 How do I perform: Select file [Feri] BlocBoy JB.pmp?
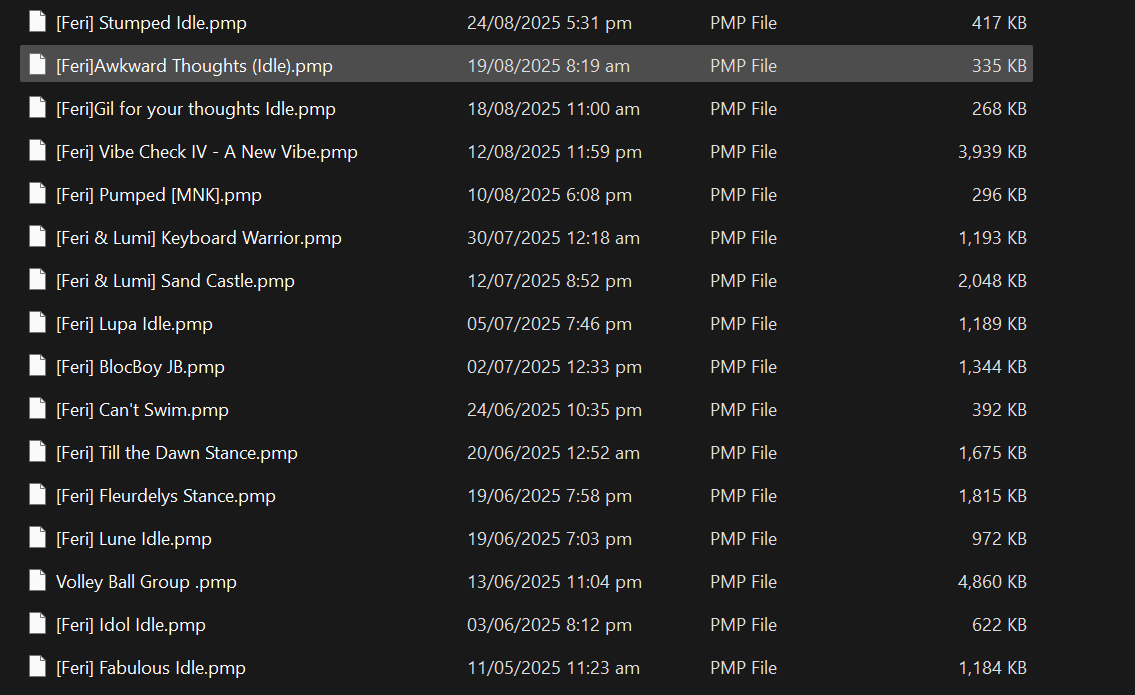[x=140, y=367]
